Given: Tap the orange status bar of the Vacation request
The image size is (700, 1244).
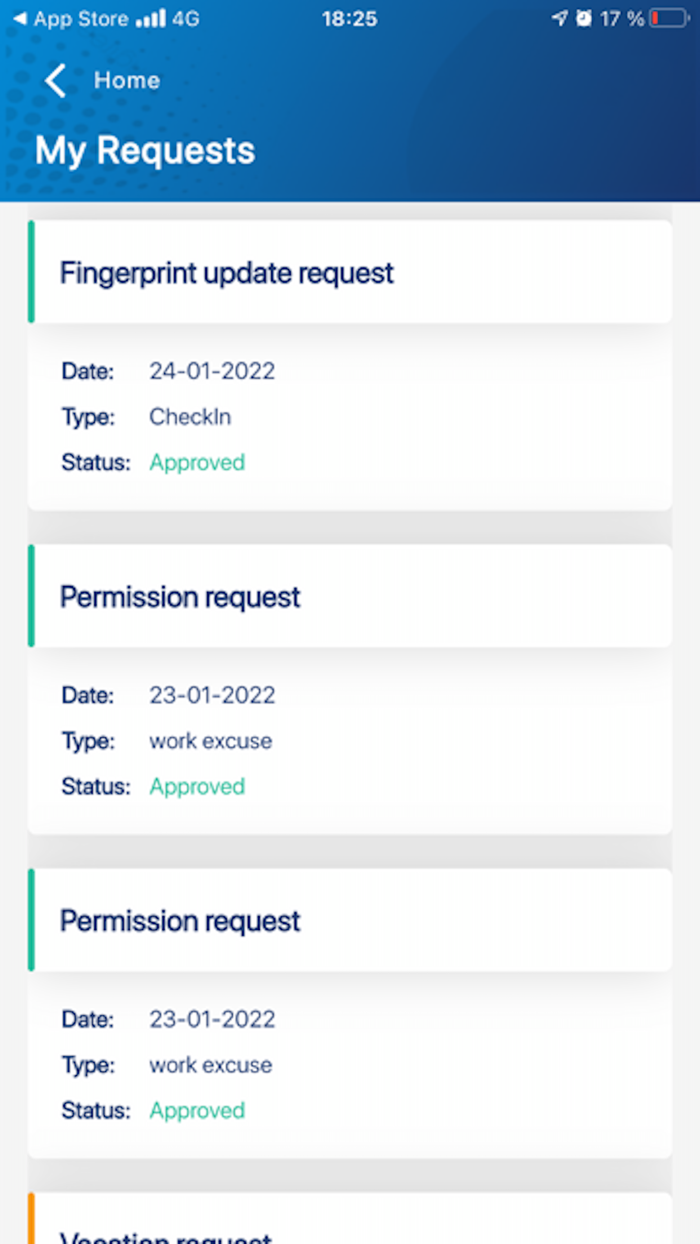Looking at the screenshot, I should point(31,1218).
